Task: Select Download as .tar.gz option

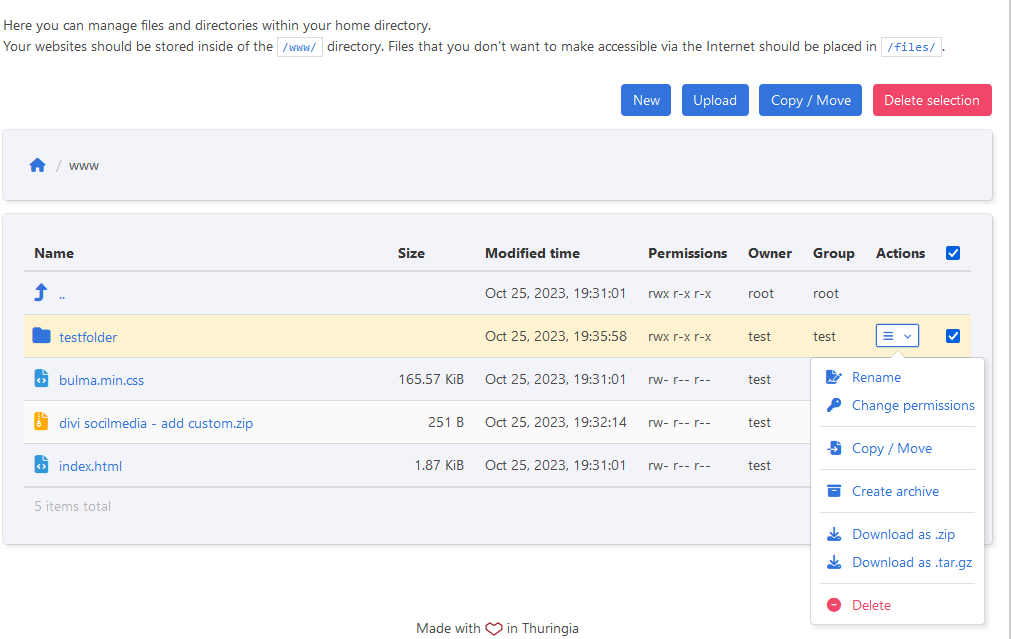Action: click(x=911, y=562)
